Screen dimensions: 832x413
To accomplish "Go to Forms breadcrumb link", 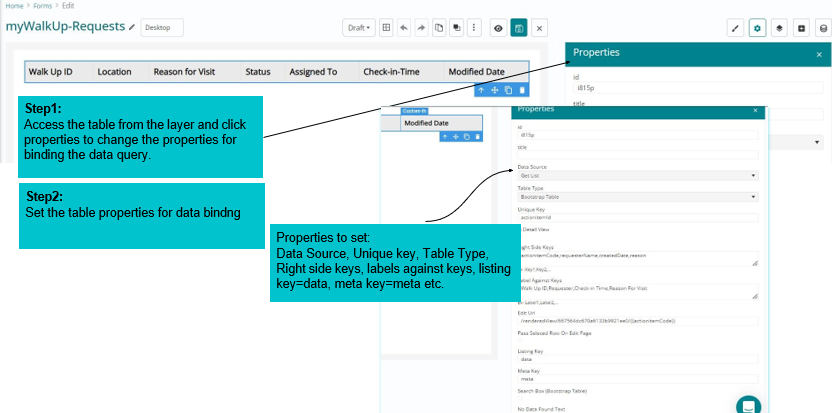I will tap(40, 4).
